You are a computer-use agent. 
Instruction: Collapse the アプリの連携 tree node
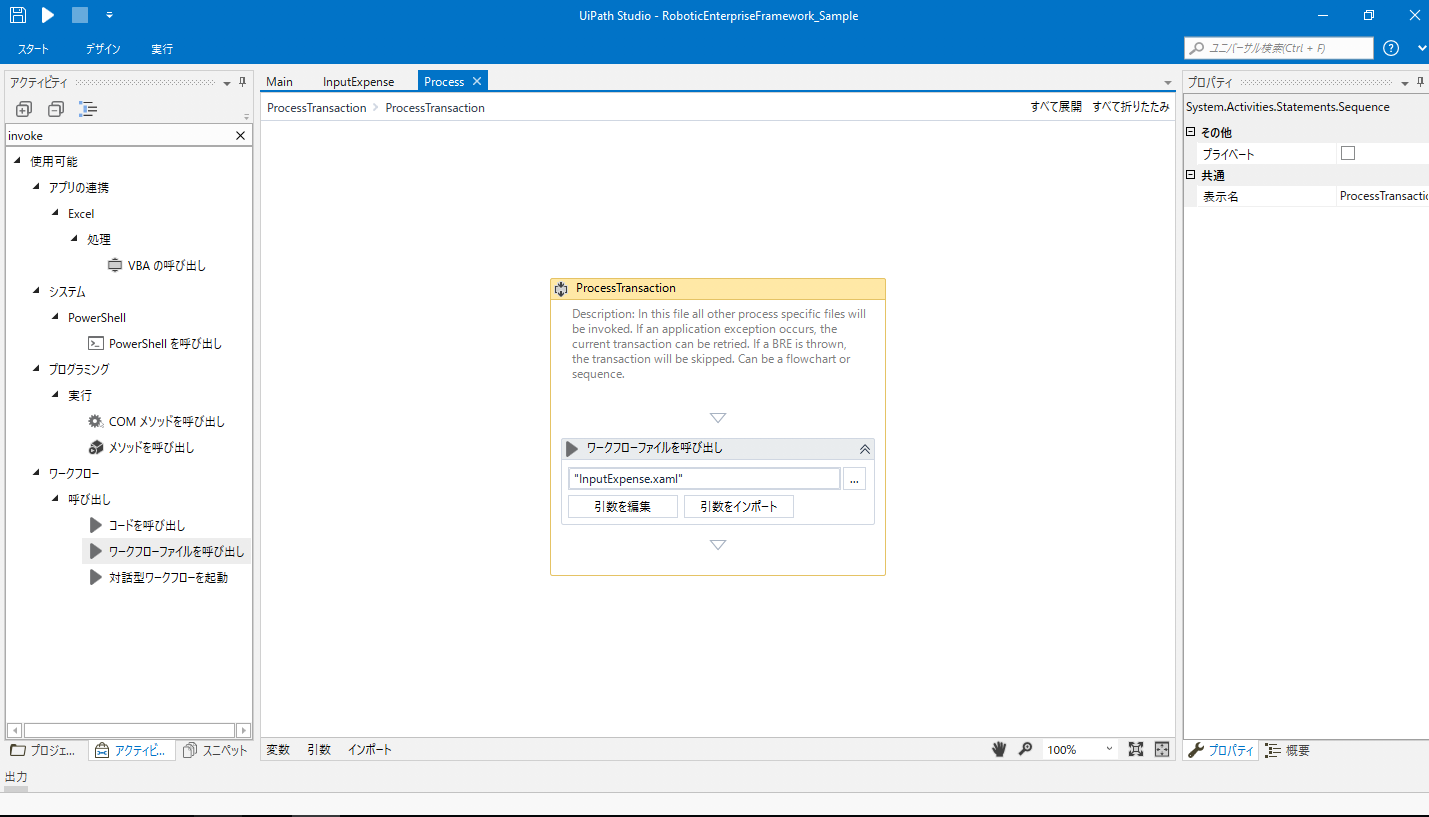click(x=37, y=187)
